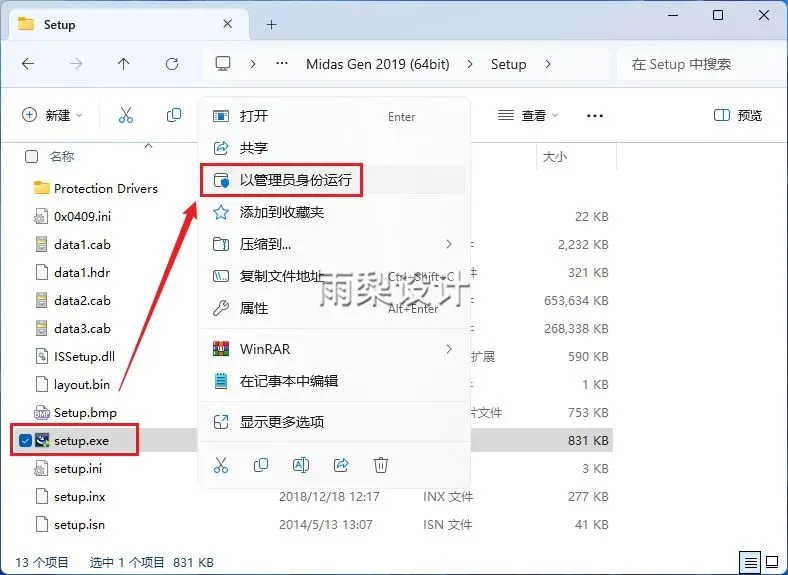
Task: Choose 在记事本中编辑 menu entry
Action: [334, 381]
